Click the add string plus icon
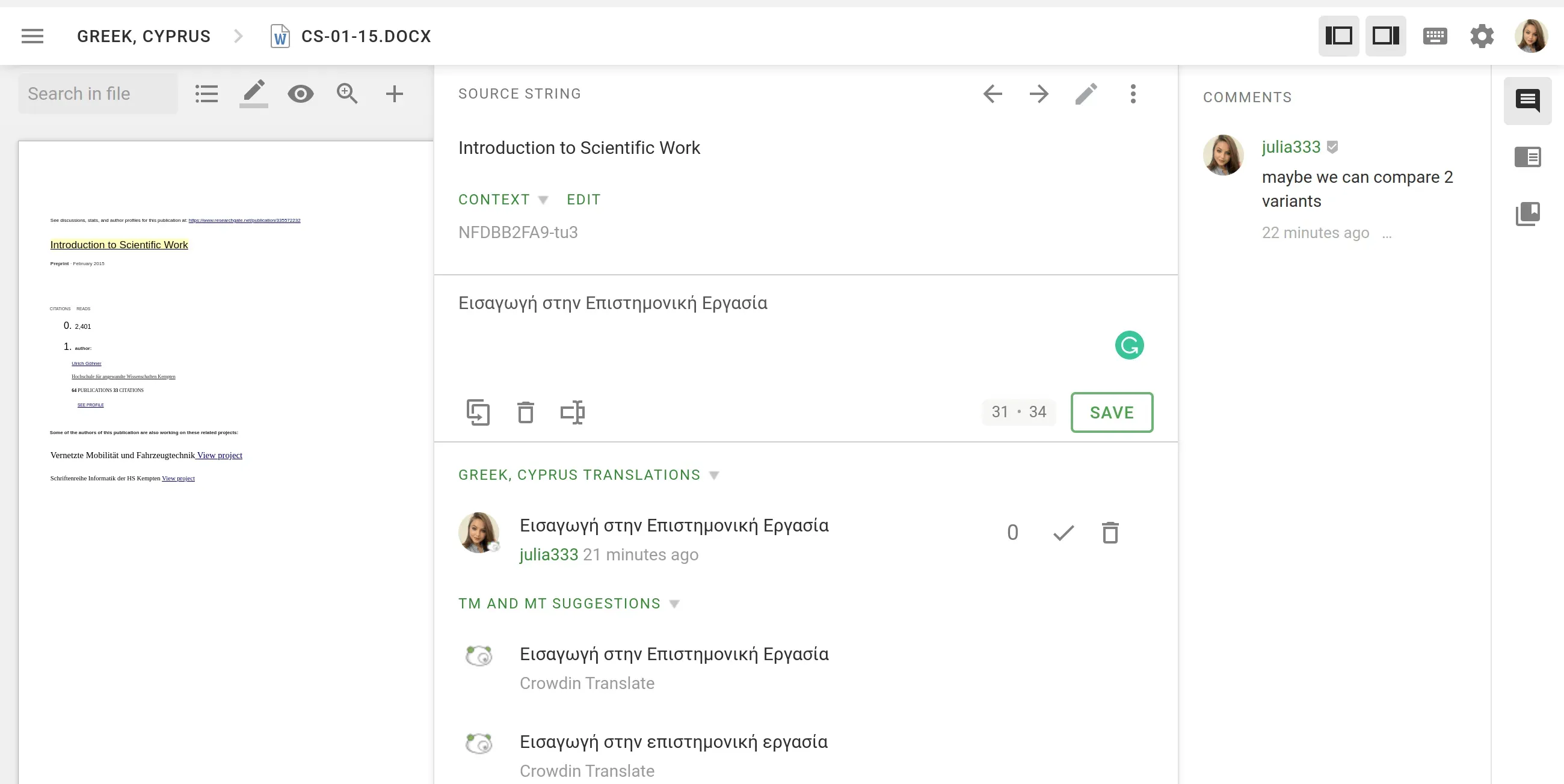The width and height of the screenshot is (1564, 784). click(395, 94)
